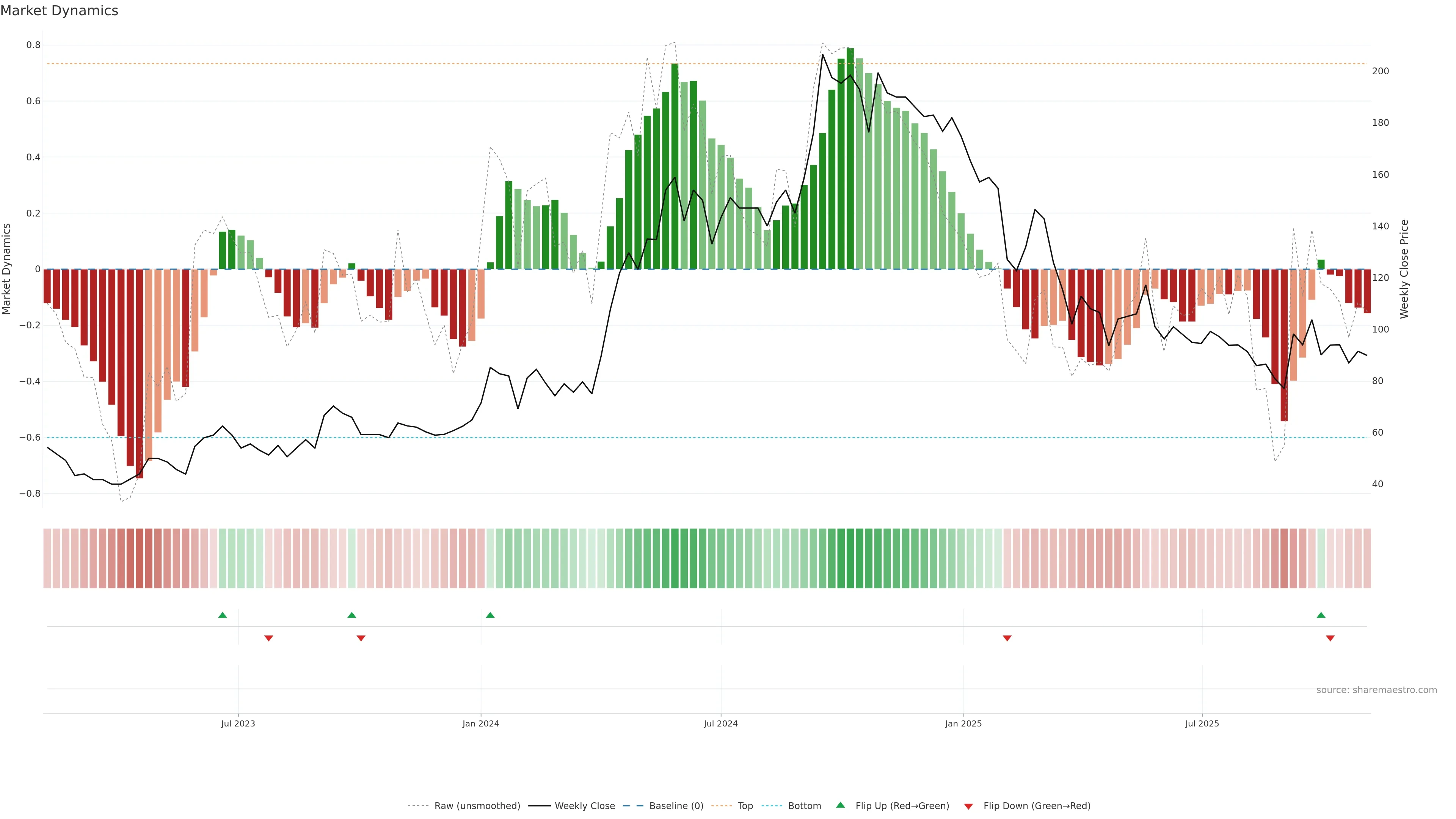Viewport: 1456px width, 819px height.
Task: Click the green flip-up triangle near Jan 2024
Action: 490,615
